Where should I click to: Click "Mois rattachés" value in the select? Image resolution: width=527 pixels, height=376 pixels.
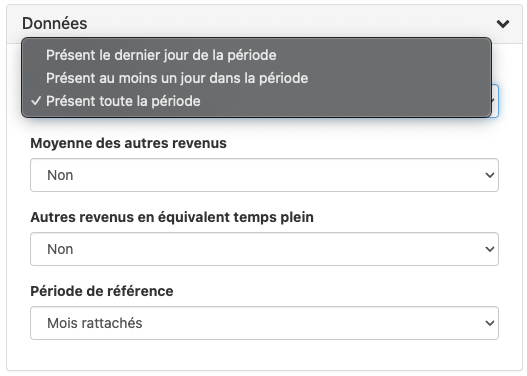pos(95,323)
